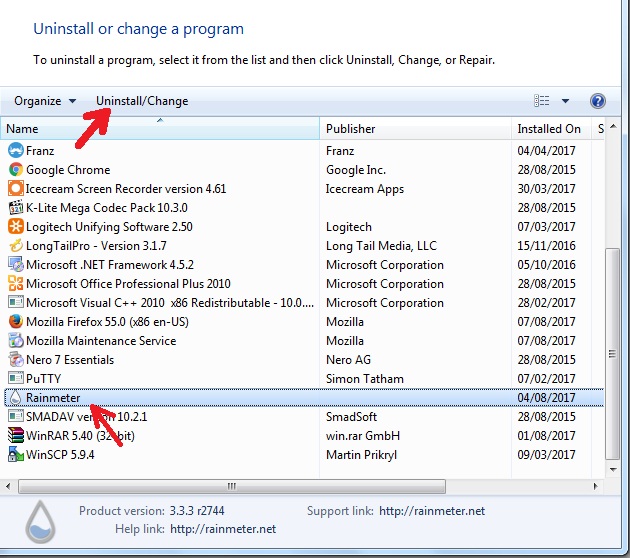Click the win.rar GmbH publisher cell

tap(363, 435)
